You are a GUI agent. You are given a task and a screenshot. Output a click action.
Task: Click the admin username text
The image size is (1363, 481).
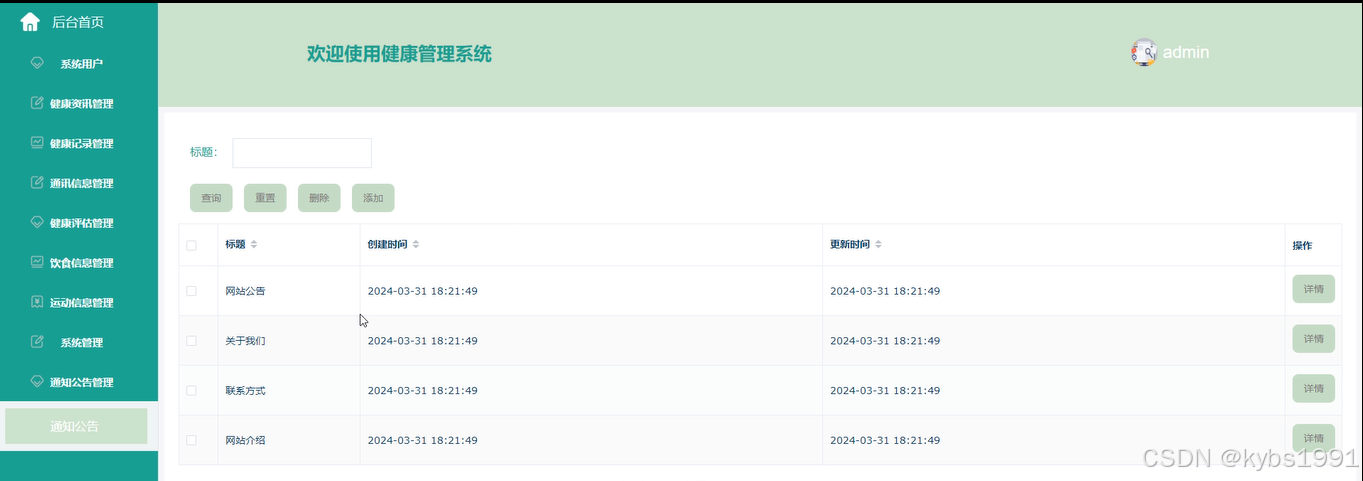tap(1186, 52)
